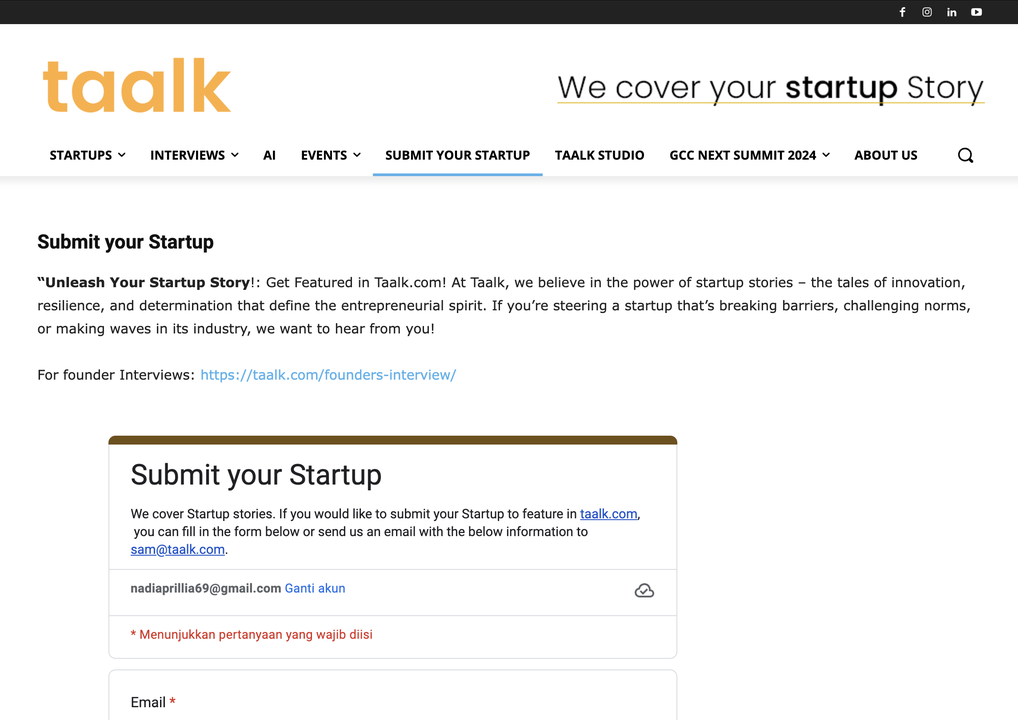Click the taalk.com link in form
Viewport: 1018px width, 720px height.
pyautogui.click(x=608, y=514)
